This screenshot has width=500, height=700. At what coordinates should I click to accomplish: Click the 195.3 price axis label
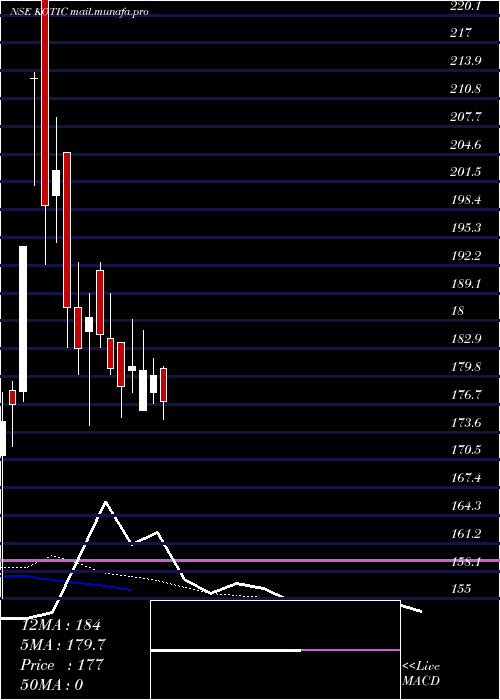(465, 228)
